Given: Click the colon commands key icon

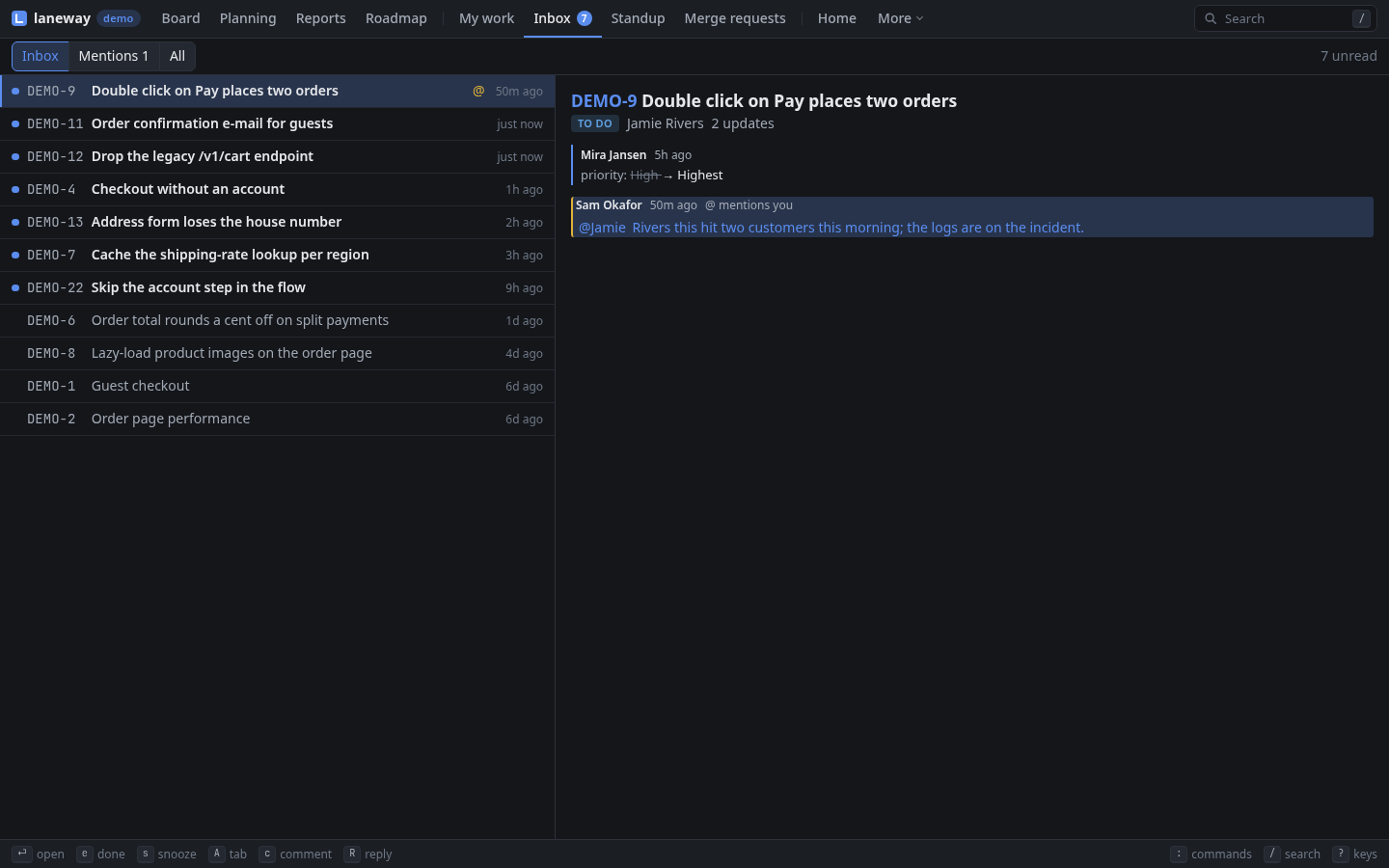Looking at the screenshot, I should [1179, 854].
